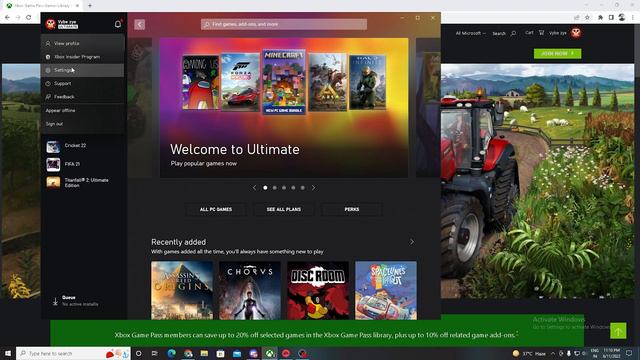
Task: Click the Vybe zye profile avatar in Xbox app
Action: point(51,24)
